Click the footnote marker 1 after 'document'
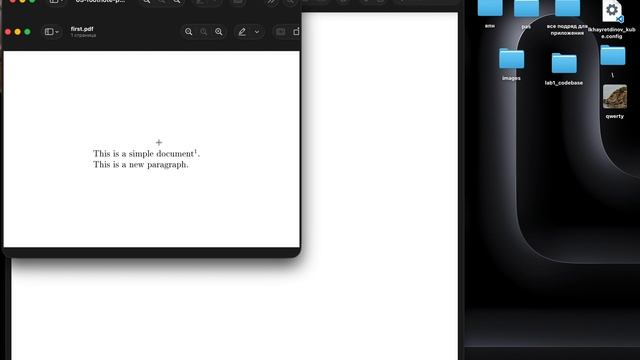Viewport: 640px width, 360px height. (x=196, y=151)
